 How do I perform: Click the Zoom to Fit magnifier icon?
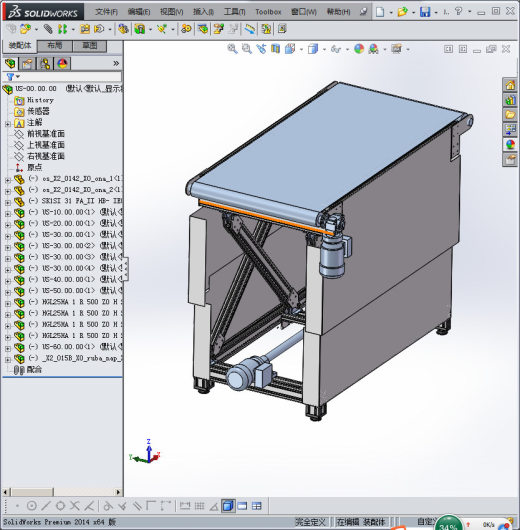coord(232,49)
